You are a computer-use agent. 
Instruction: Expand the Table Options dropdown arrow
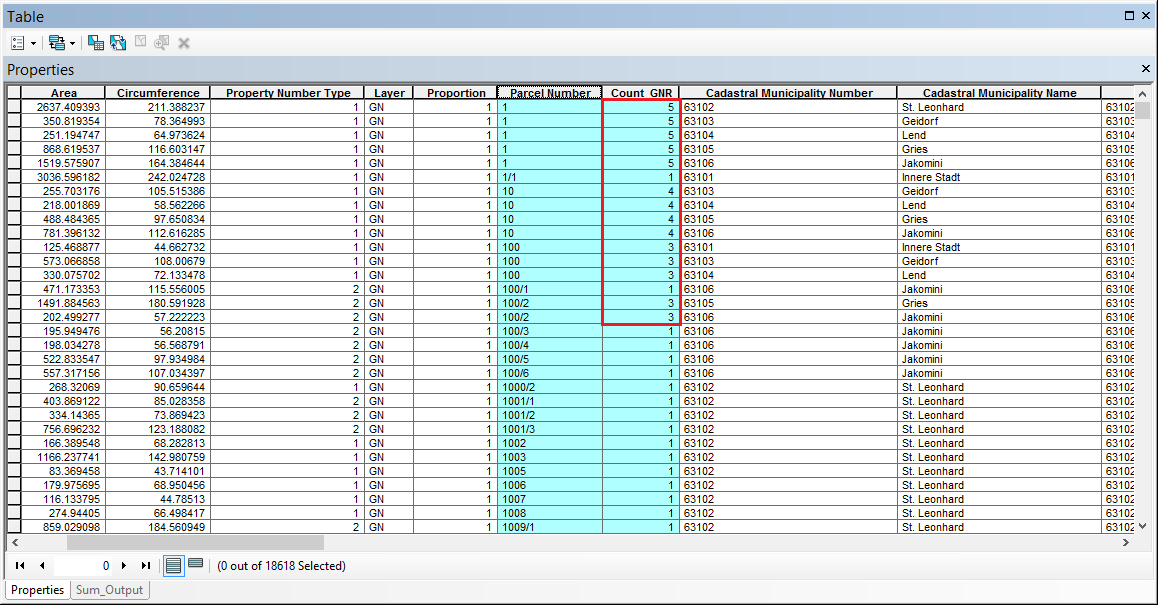(x=33, y=43)
